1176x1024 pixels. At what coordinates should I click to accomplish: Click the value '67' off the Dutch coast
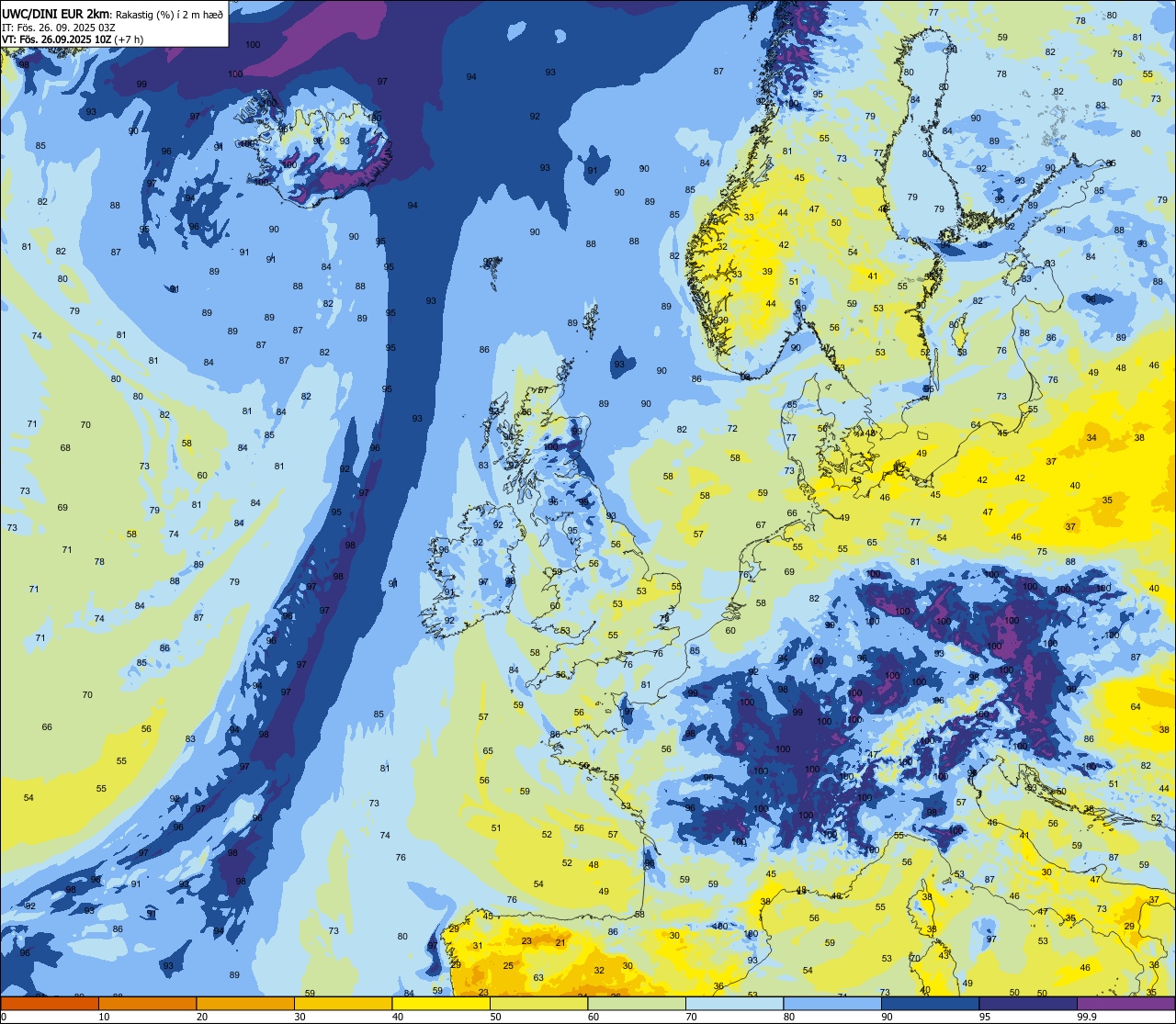(761, 525)
